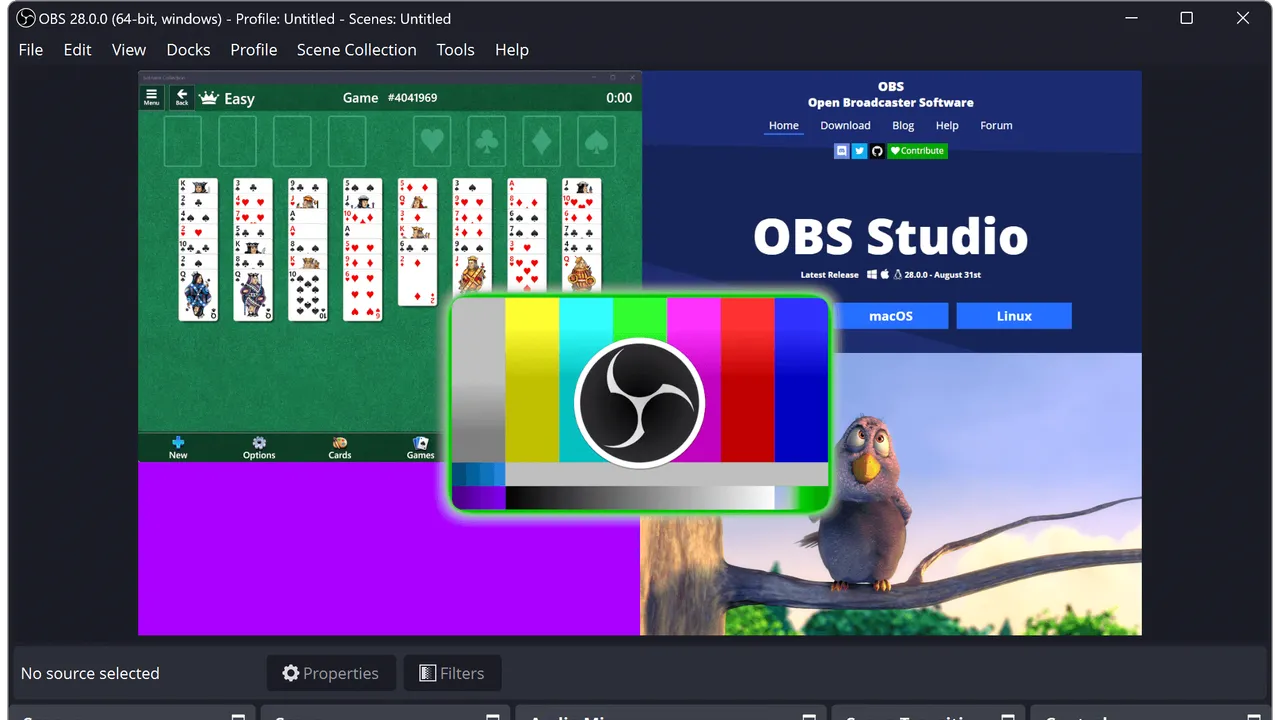Click the Back arrow in Solitaire
1280x720 pixels.
[x=182, y=97]
